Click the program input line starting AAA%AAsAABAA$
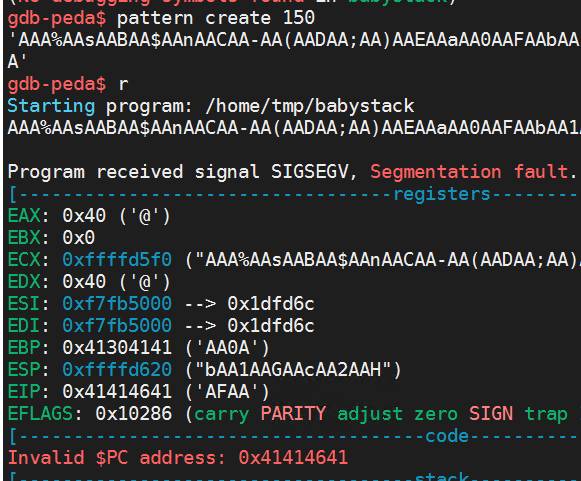The width and height of the screenshot is (581, 481). click(294, 128)
